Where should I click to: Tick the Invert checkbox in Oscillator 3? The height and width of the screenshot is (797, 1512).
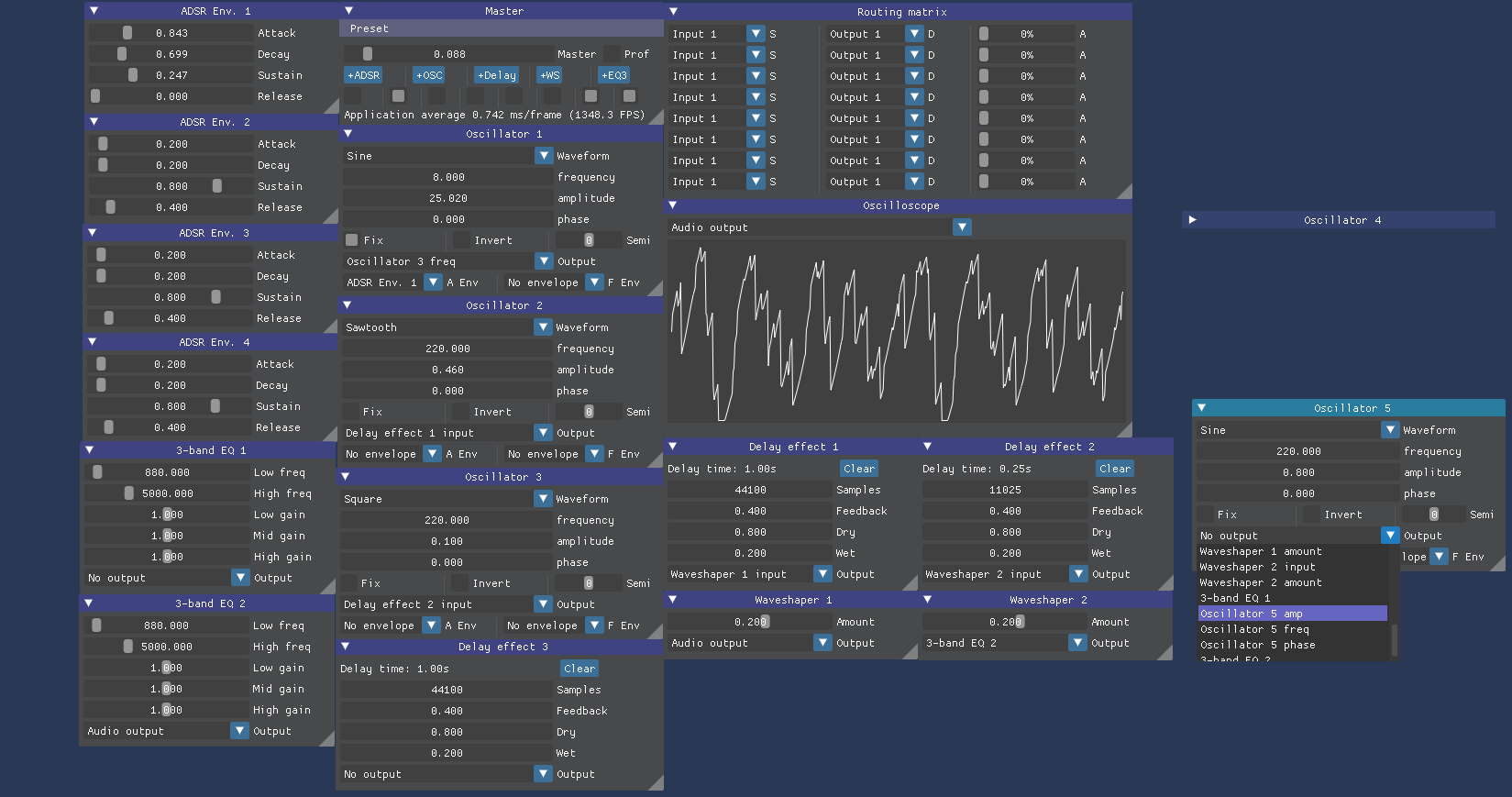(x=459, y=583)
